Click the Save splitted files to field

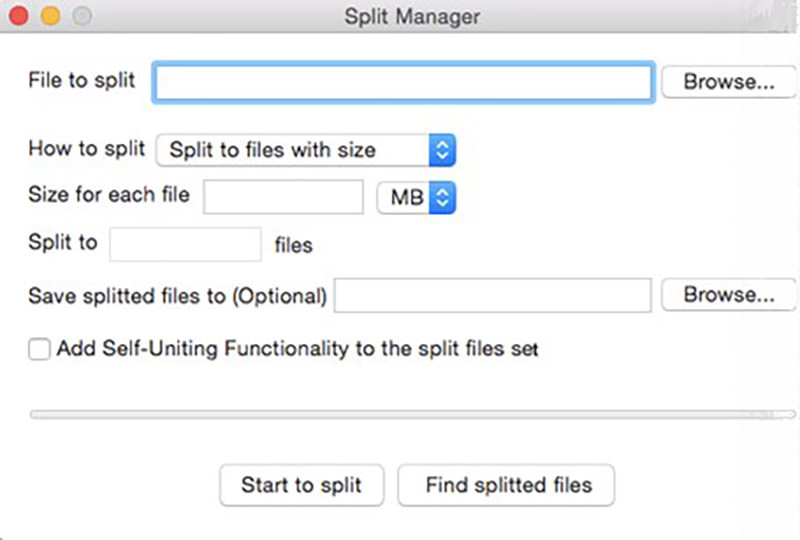[x=493, y=295]
